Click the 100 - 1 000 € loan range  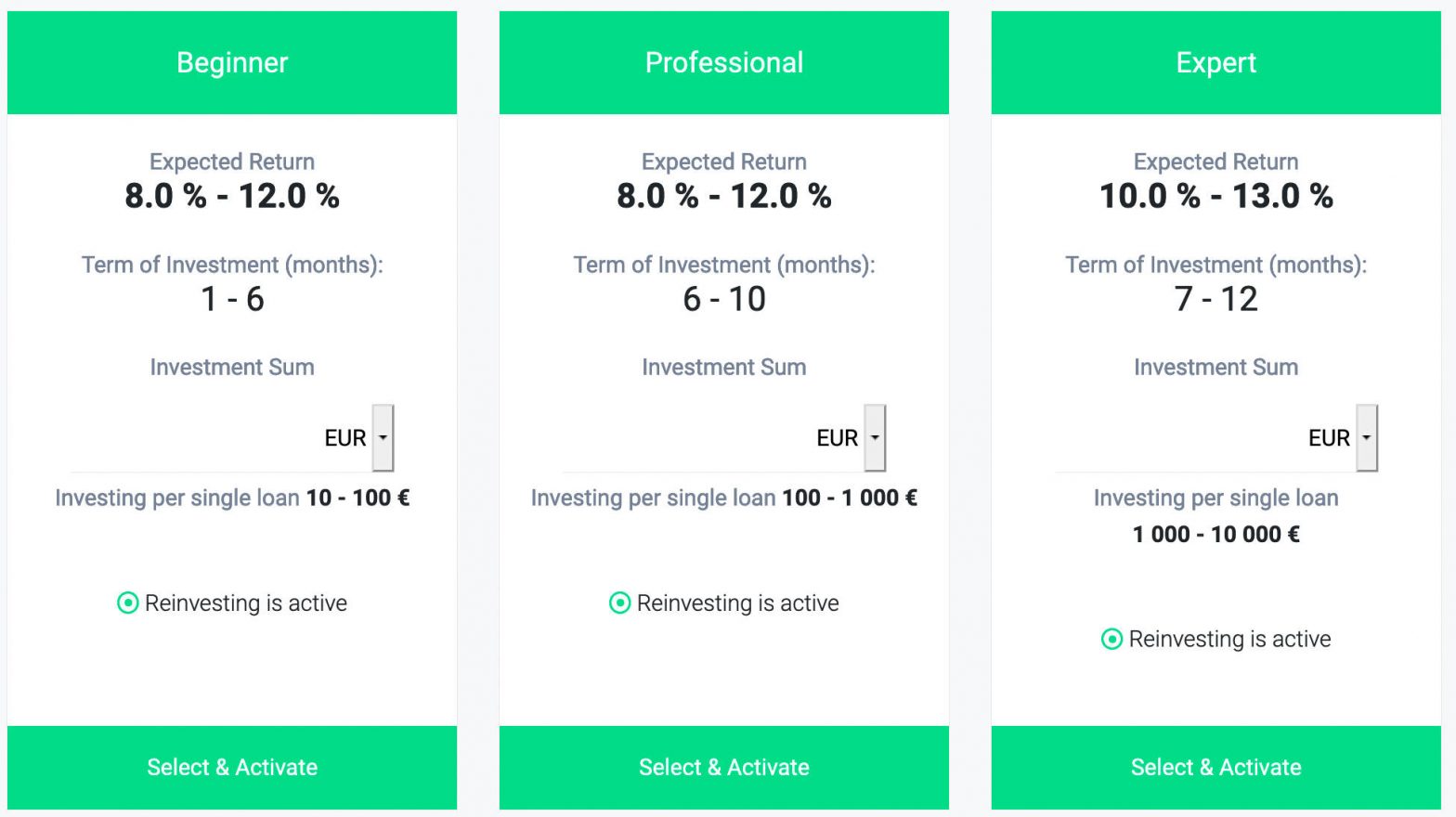tap(850, 498)
